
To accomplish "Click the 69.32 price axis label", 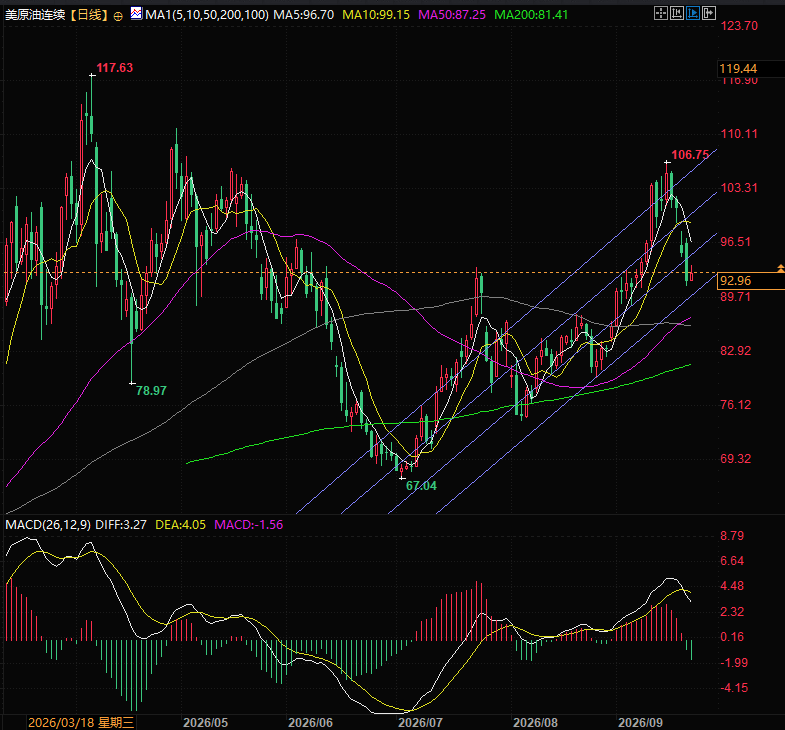I will [735, 459].
